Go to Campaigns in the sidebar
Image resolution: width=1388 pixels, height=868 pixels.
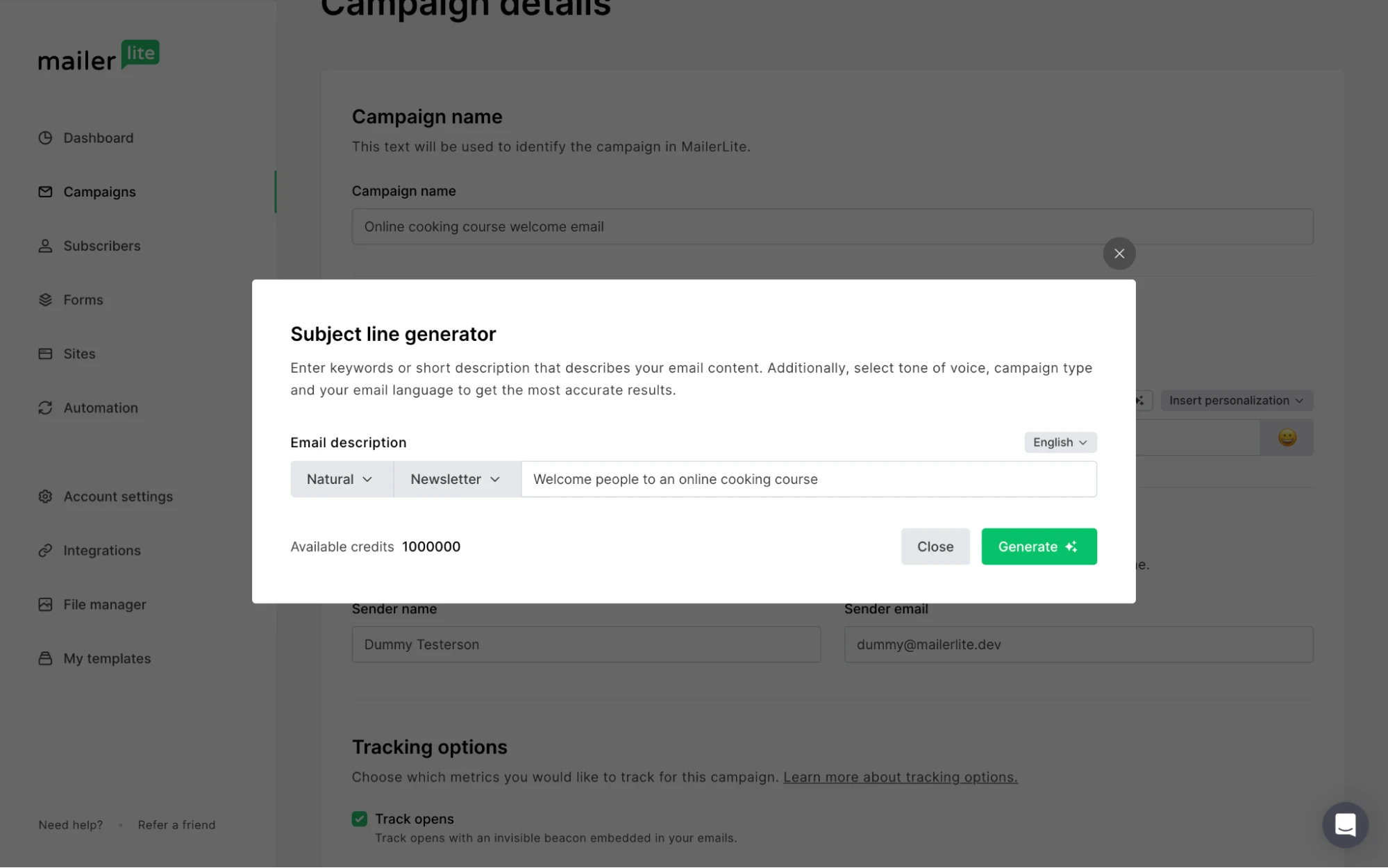(x=99, y=192)
